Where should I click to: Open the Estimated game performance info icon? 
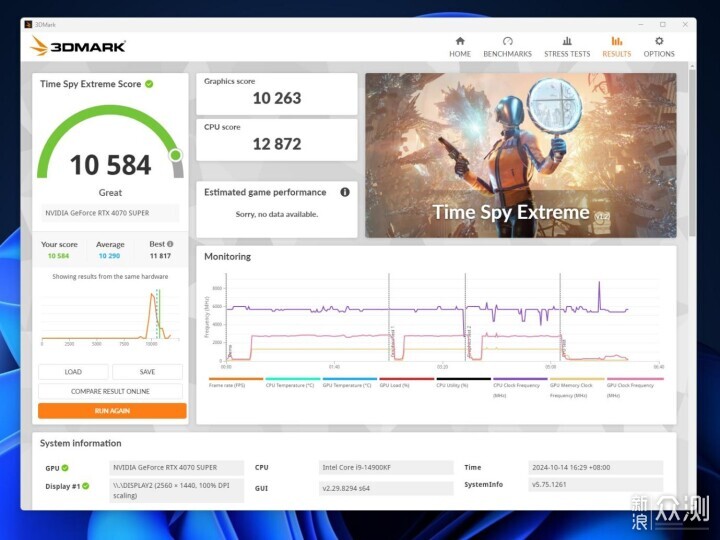(x=345, y=192)
